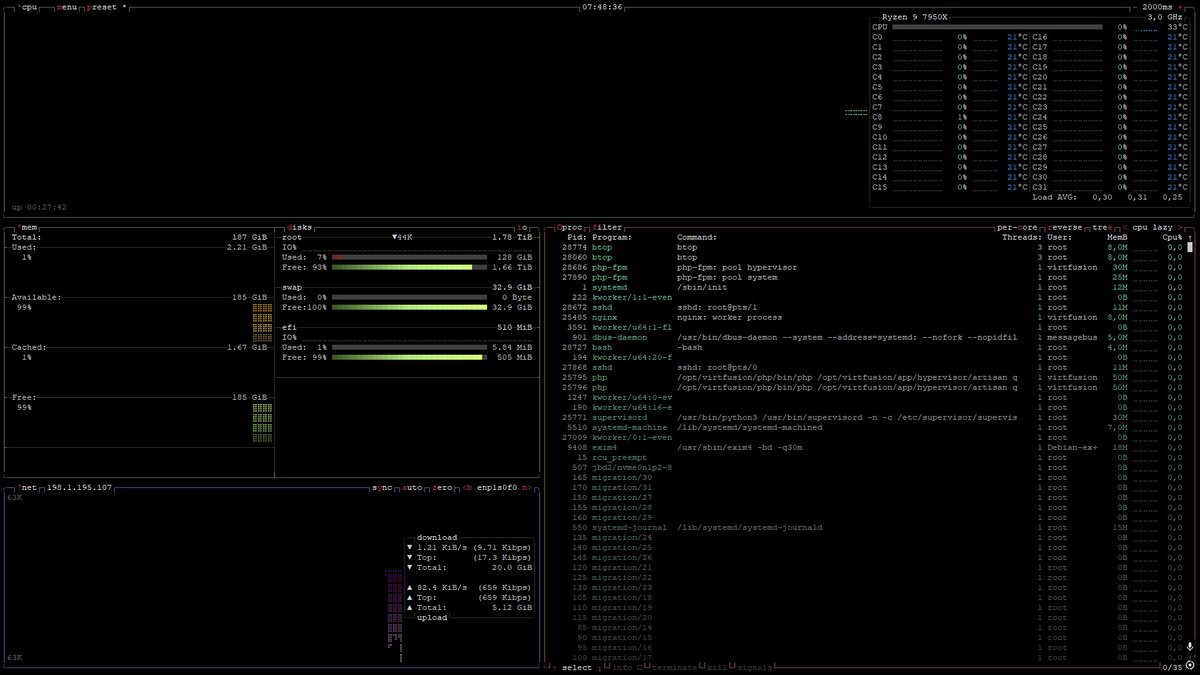
Task: Click the Program: column header
Action: click(x=612, y=237)
